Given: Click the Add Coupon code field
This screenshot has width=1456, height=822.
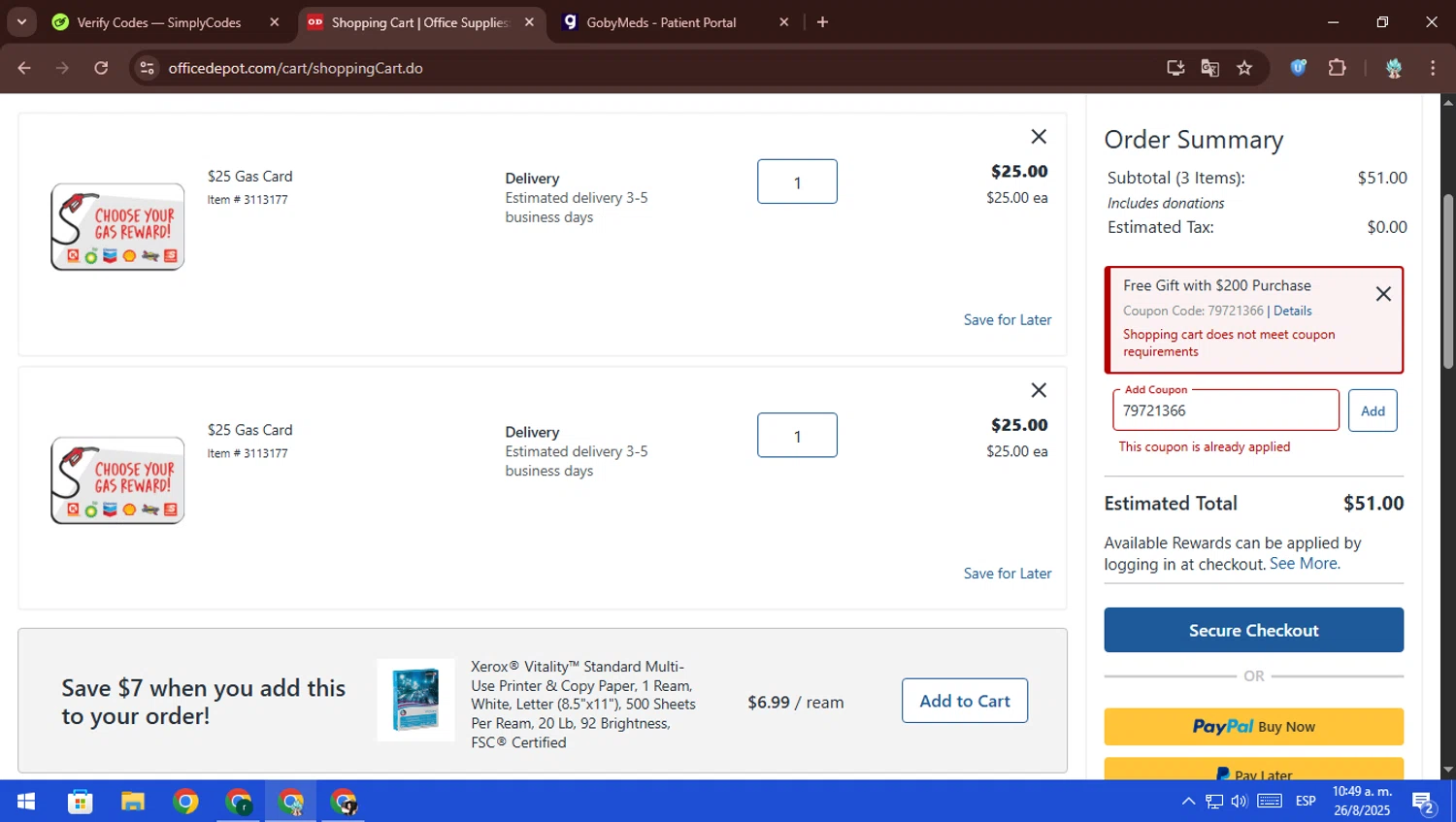Looking at the screenshot, I should click(x=1225, y=411).
